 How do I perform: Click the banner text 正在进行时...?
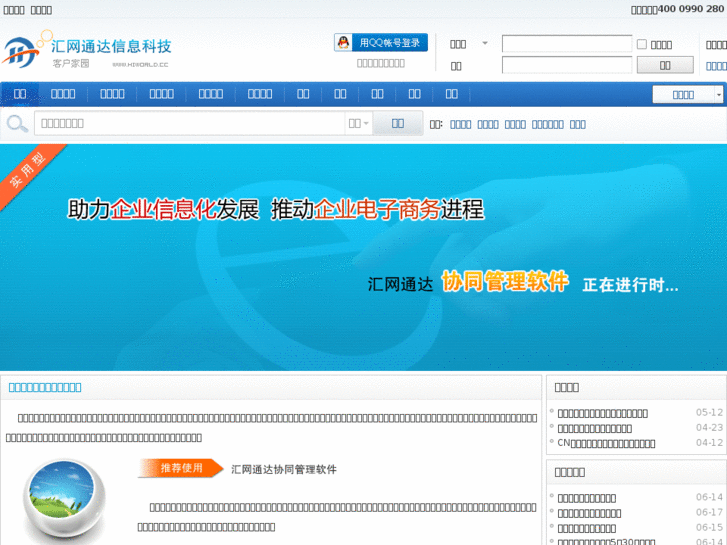tap(631, 285)
